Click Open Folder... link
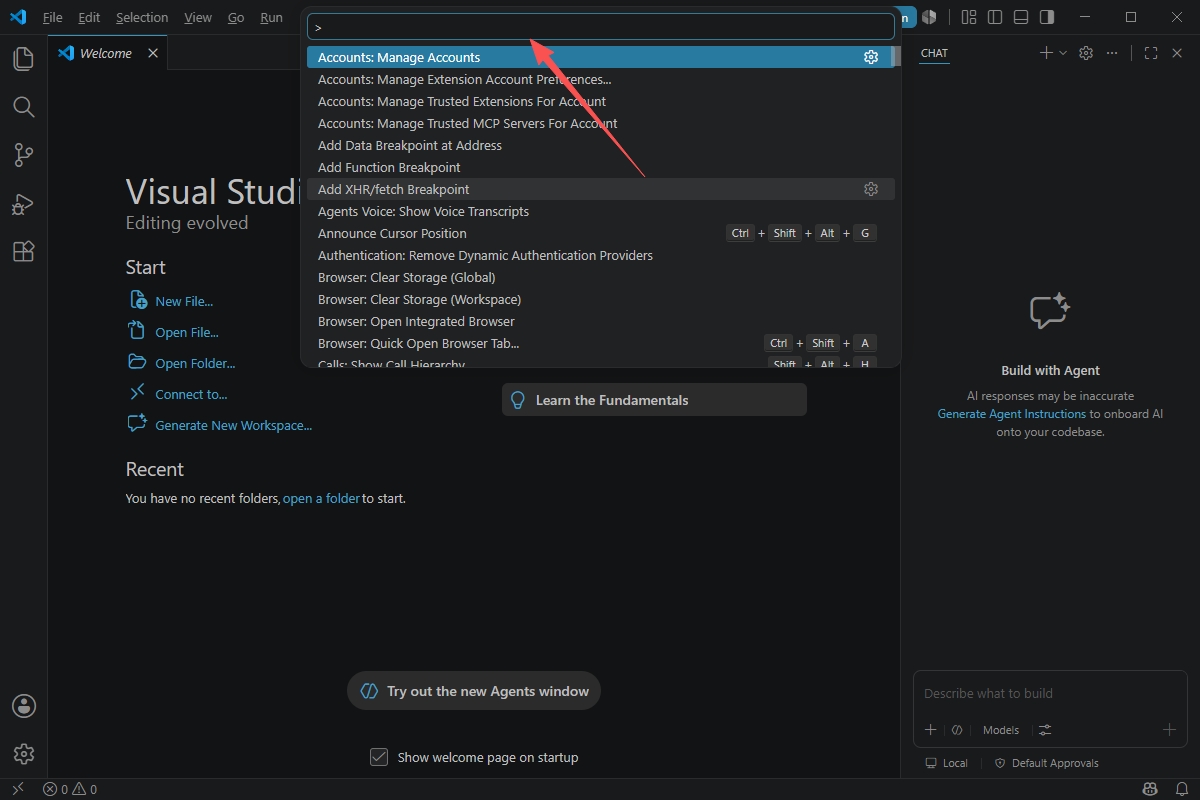This screenshot has height=800, width=1200. tap(195, 363)
